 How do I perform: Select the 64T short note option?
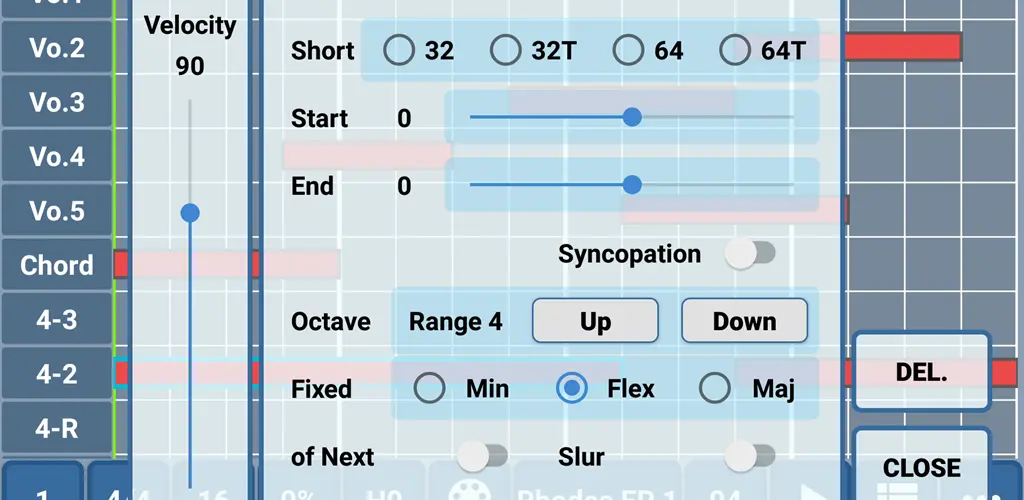coord(735,50)
